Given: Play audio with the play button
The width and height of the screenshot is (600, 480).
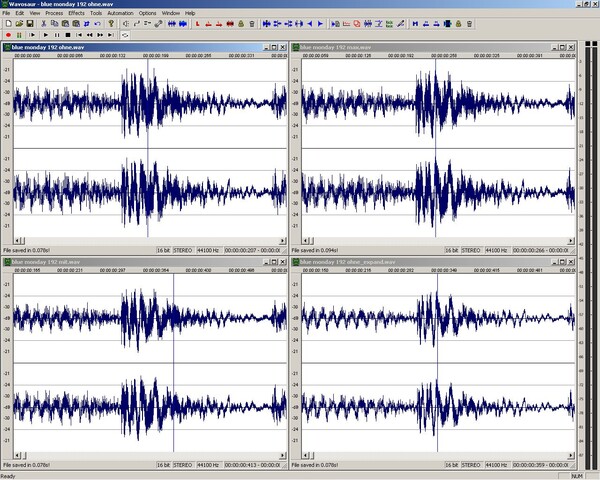Looking at the screenshot, I should point(46,35).
